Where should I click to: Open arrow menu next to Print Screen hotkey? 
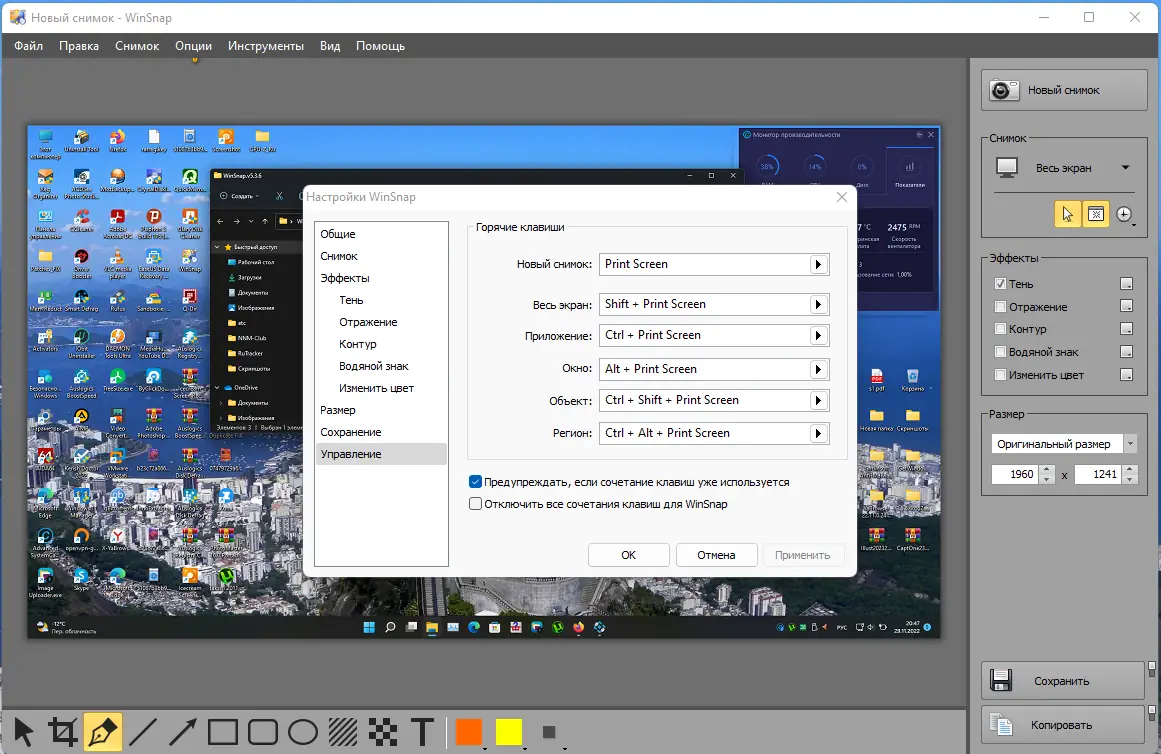(x=818, y=264)
